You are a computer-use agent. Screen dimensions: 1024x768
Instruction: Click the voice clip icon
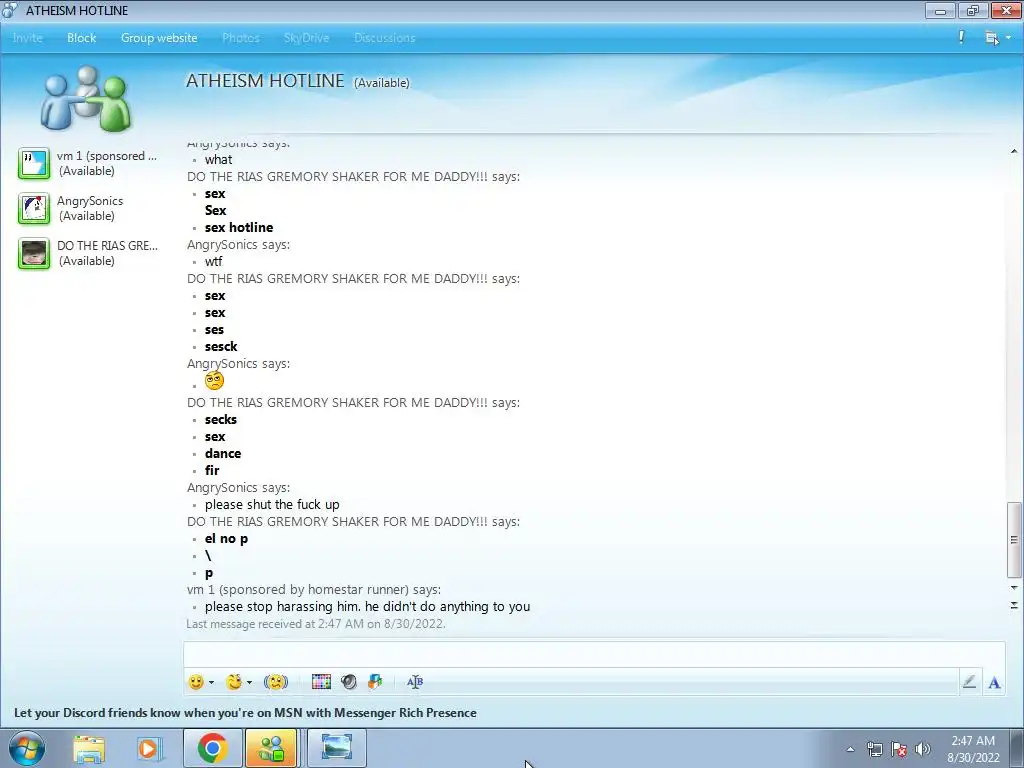pyautogui.click(x=349, y=682)
